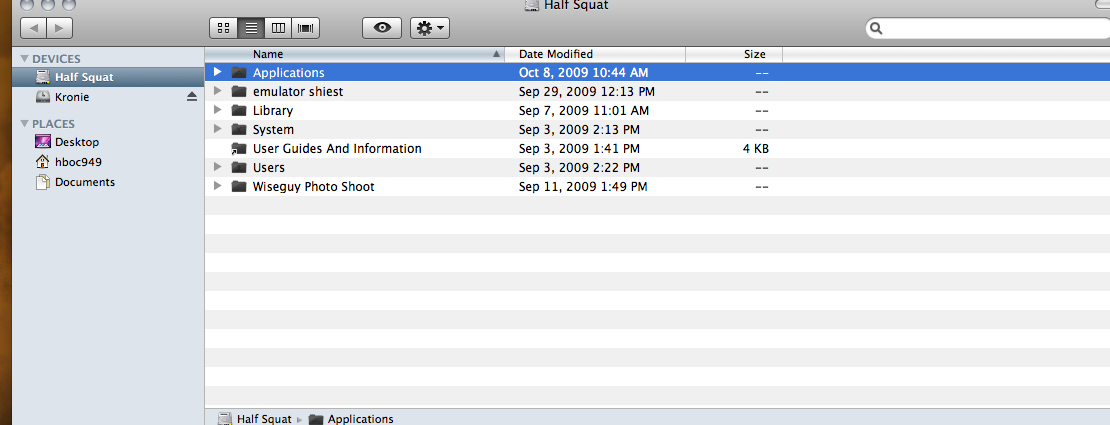Image resolution: width=1110 pixels, height=425 pixels.
Task: Select the System row name
Action: 273,130
